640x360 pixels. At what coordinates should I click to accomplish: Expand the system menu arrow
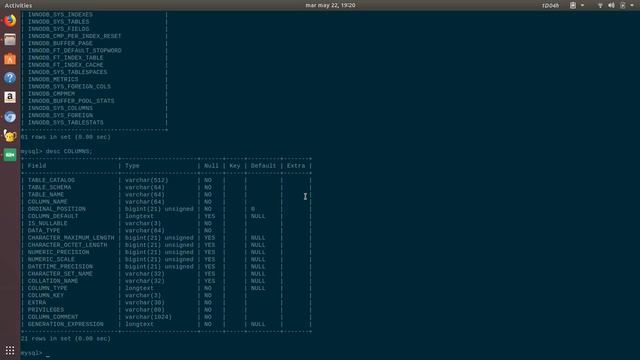631,5
